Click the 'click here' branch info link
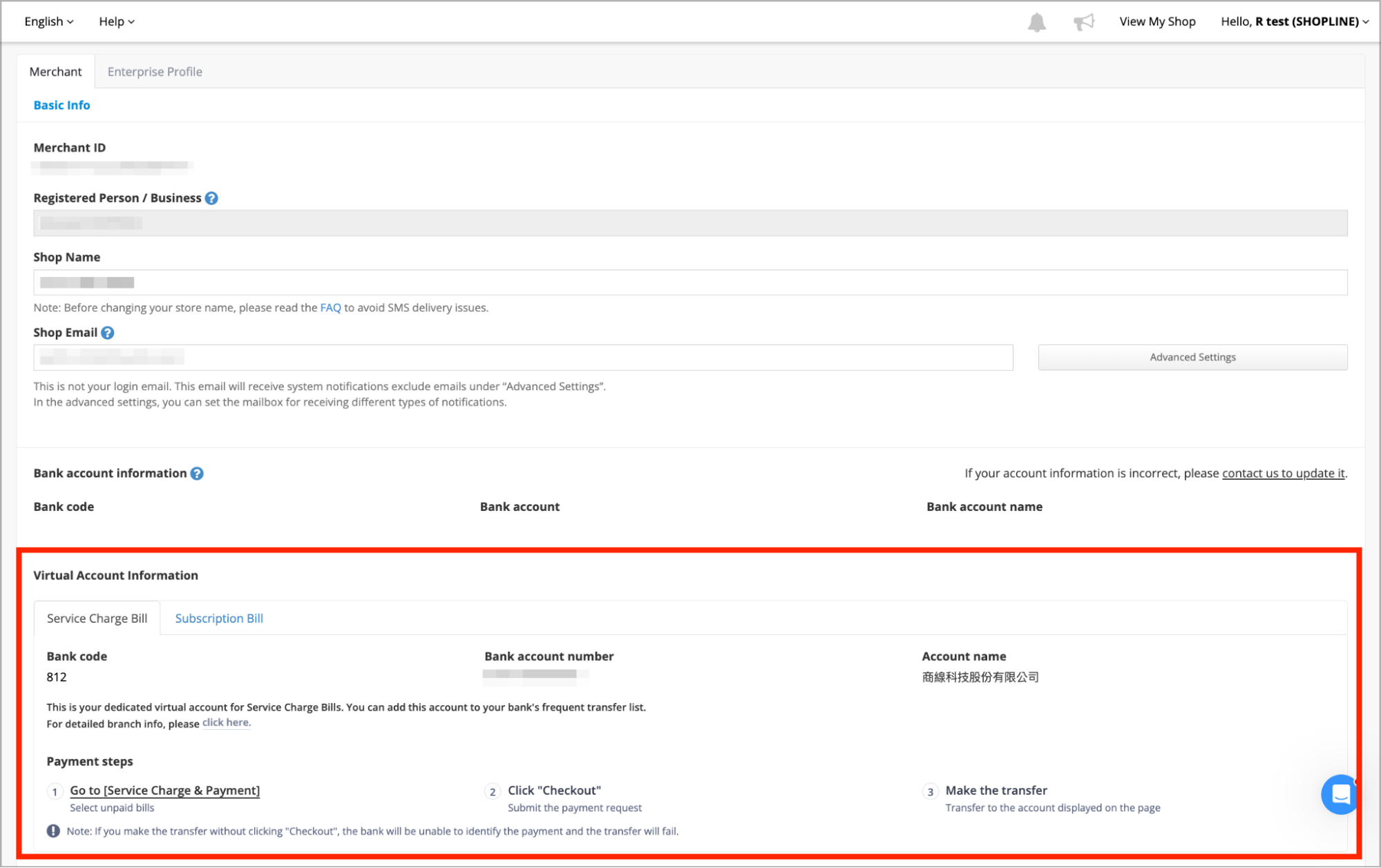The height and width of the screenshot is (868, 1381). pos(226,723)
